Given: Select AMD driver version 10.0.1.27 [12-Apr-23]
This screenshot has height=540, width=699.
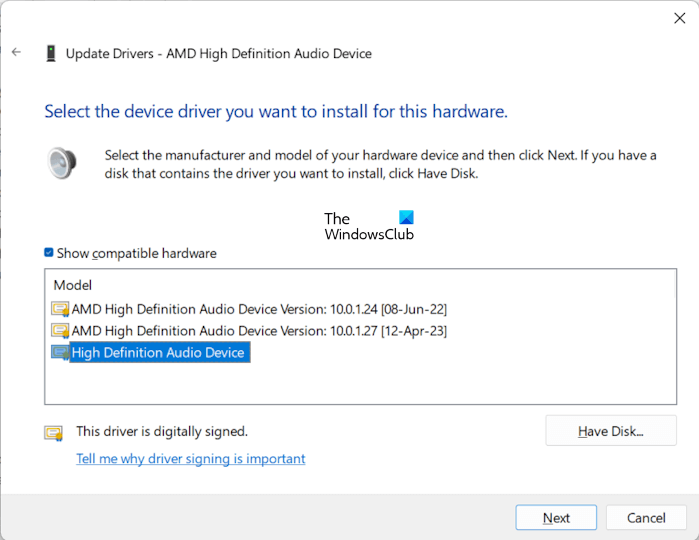Looking at the screenshot, I should click(259, 331).
